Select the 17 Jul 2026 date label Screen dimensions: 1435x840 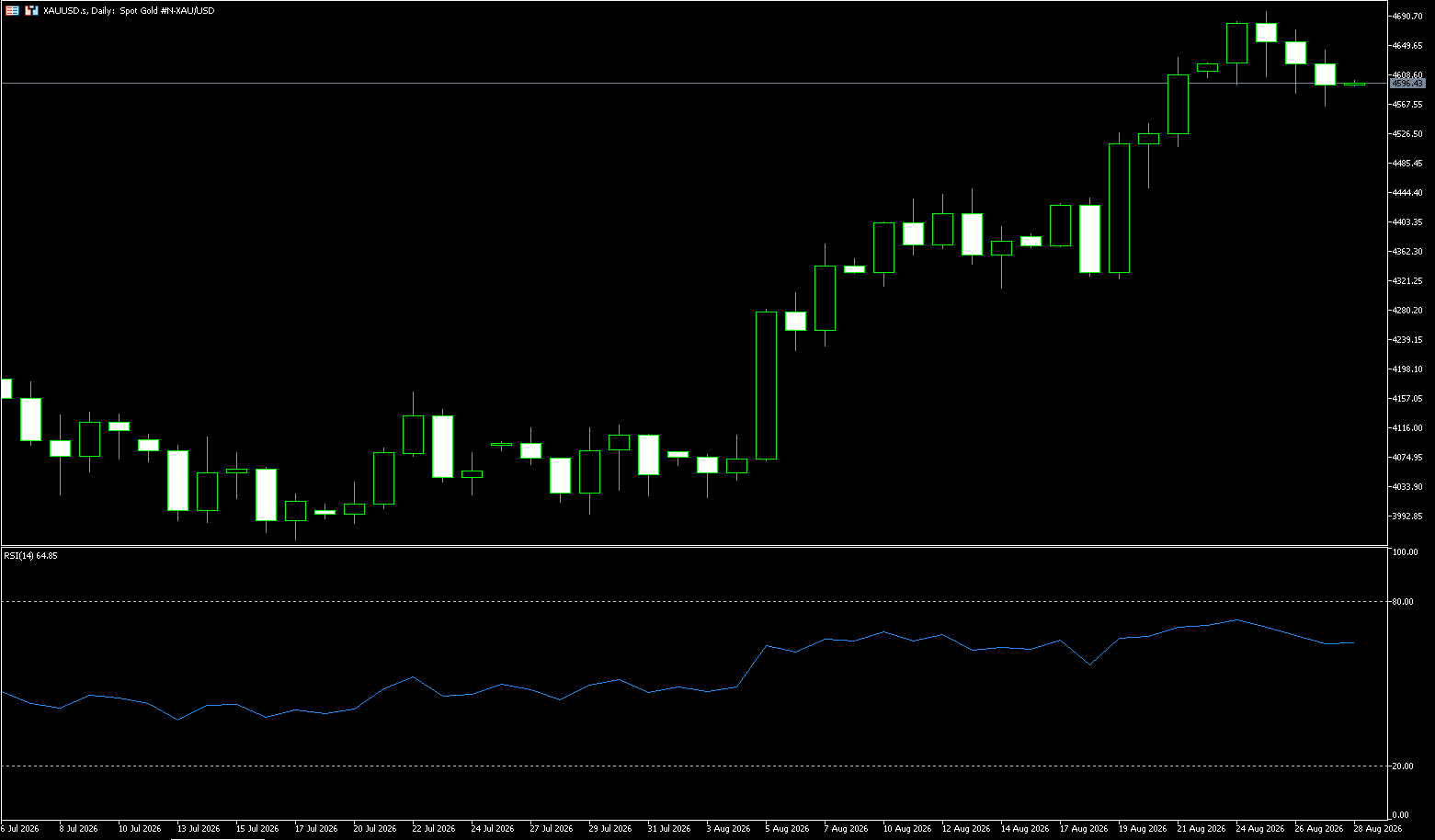pos(316,829)
